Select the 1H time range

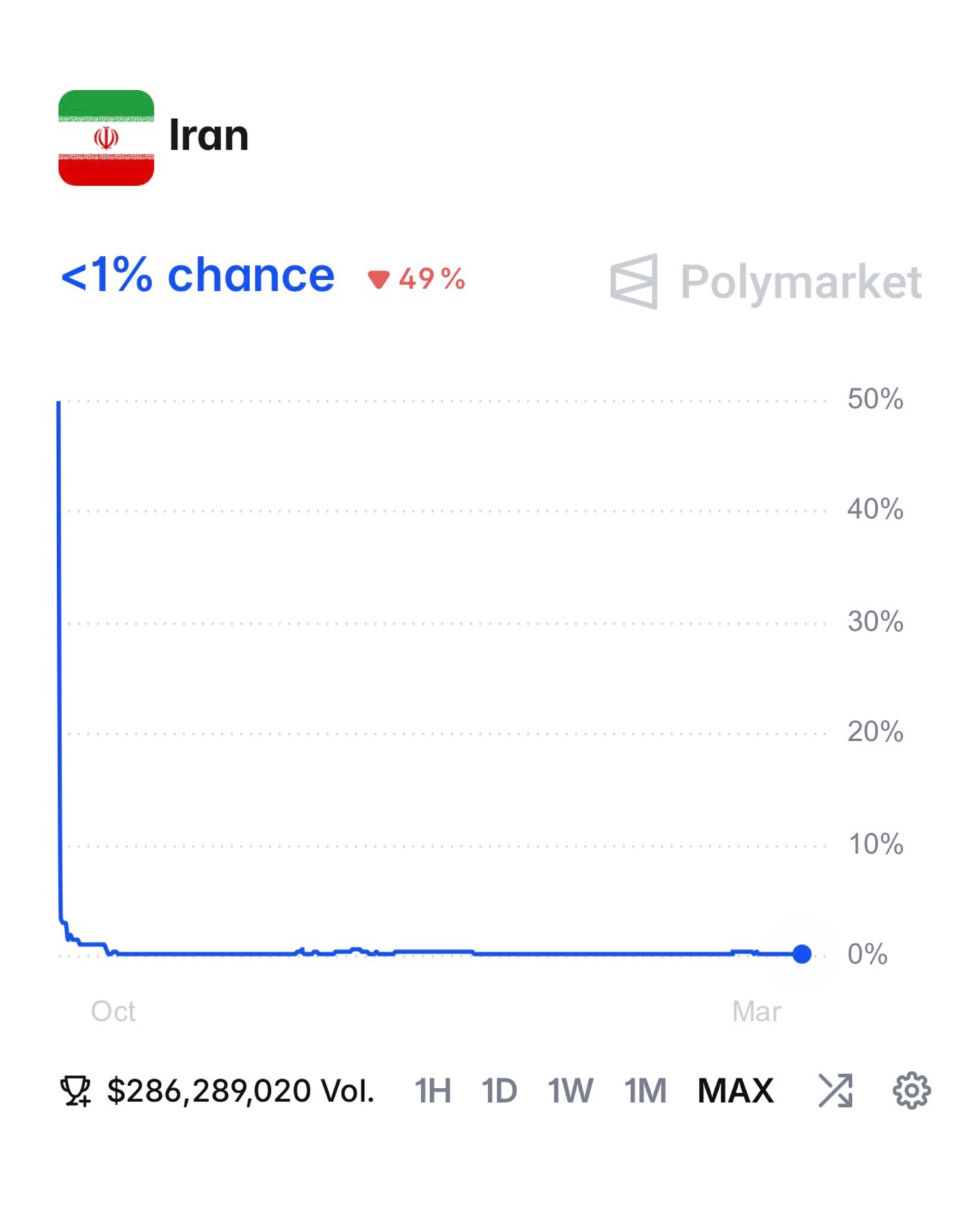click(x=433, y=1091)
